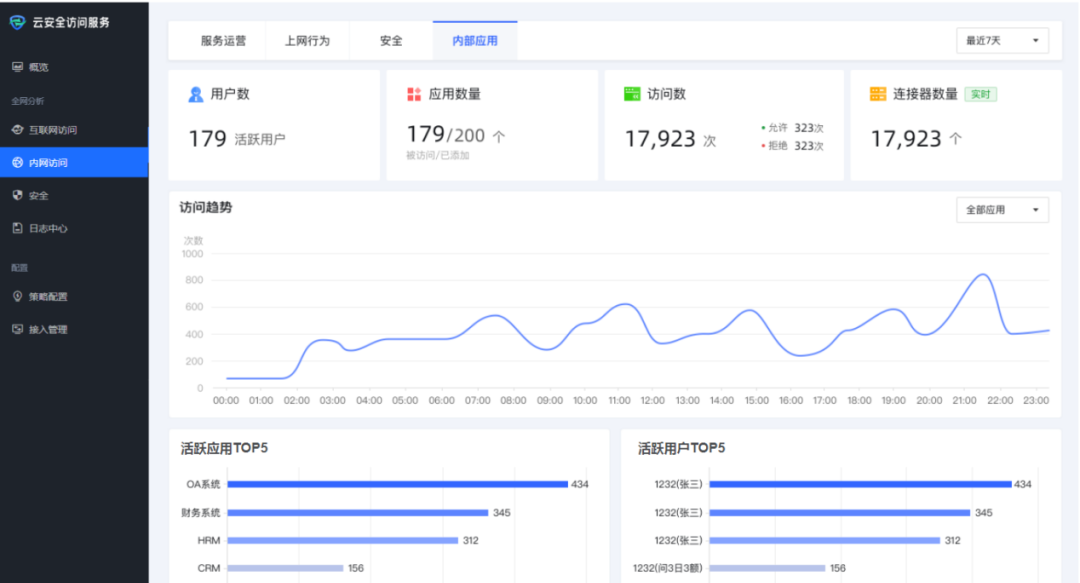This screenshot has height=583, width=1080.
Task: Click the 22:00 peak on trend line
Action: (983, 274)
